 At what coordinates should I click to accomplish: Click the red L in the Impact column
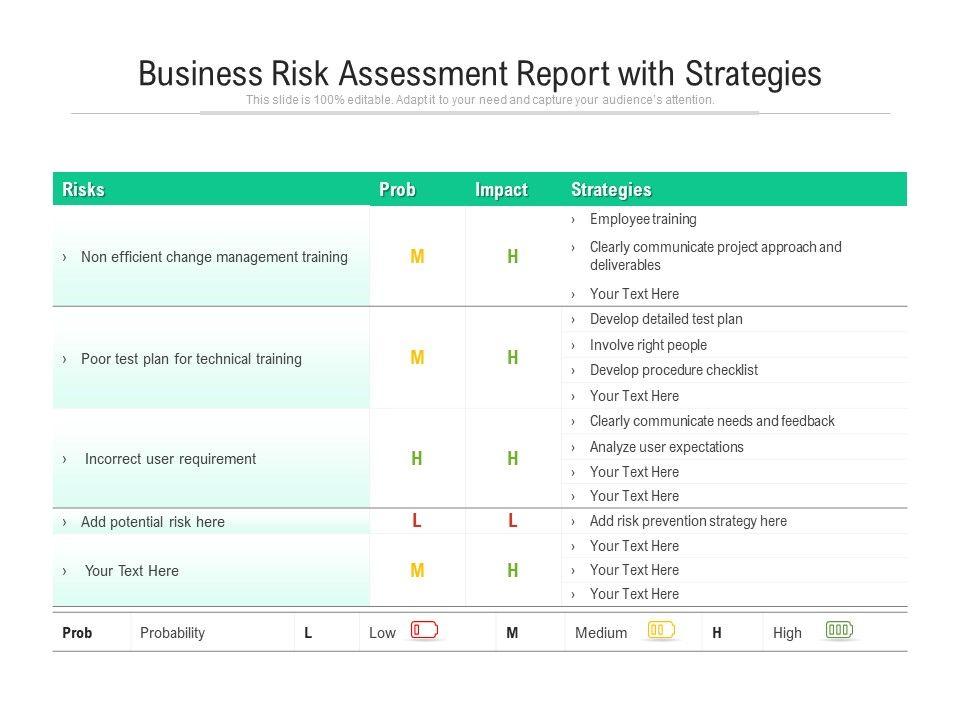click(512, 521)
